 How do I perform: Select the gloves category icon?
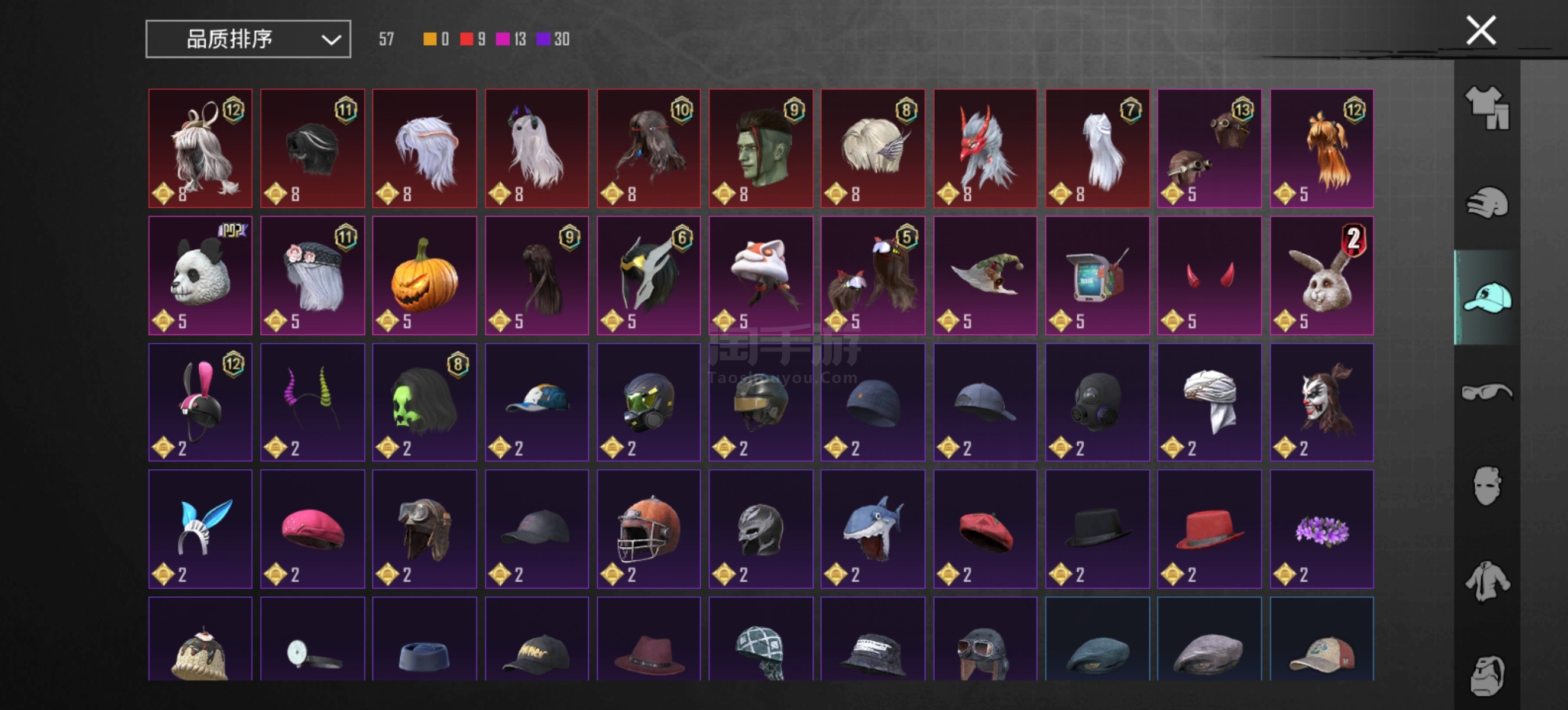[x=1486, y=202]
